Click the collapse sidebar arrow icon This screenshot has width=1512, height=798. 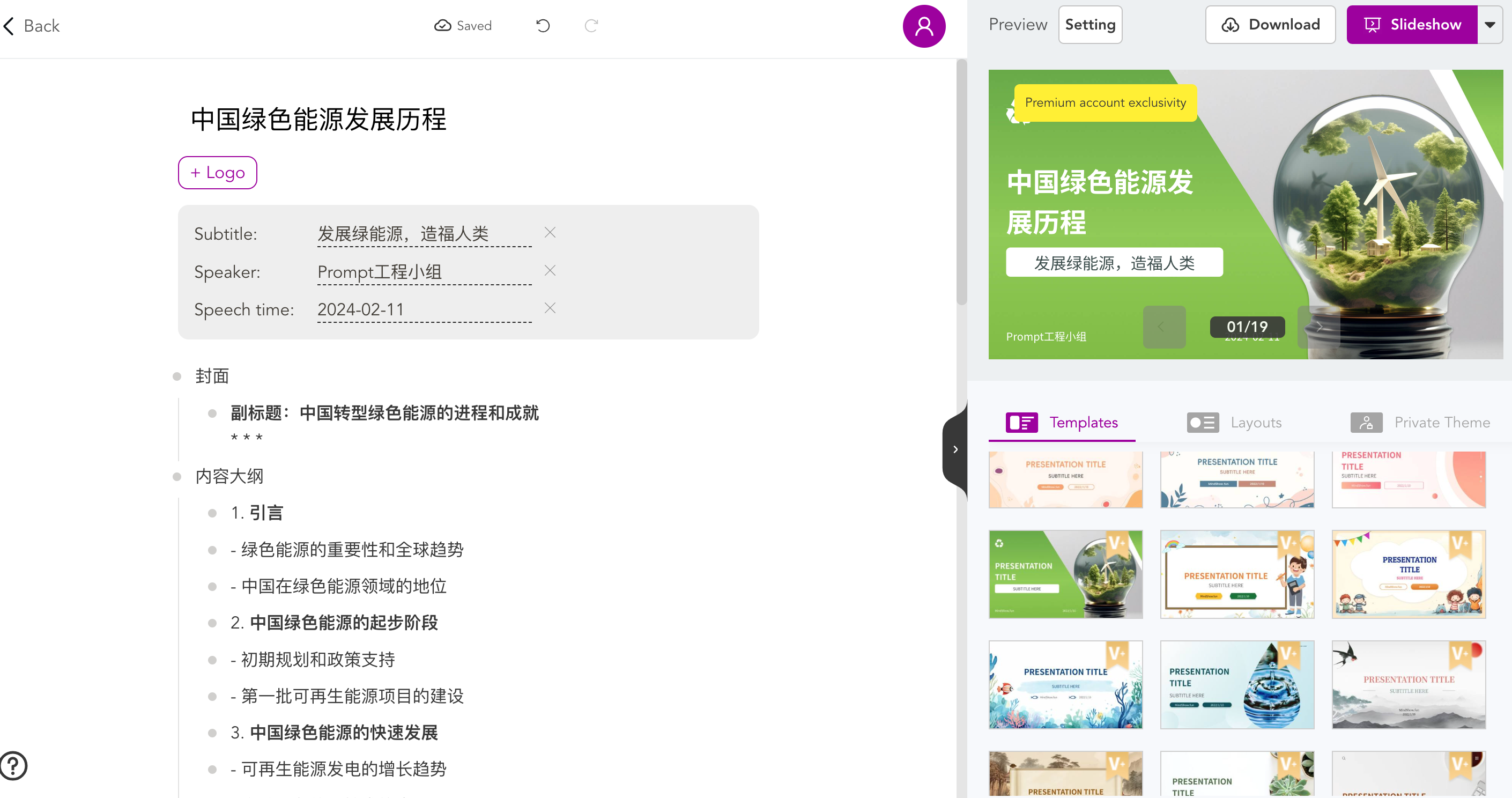[956, 450]
